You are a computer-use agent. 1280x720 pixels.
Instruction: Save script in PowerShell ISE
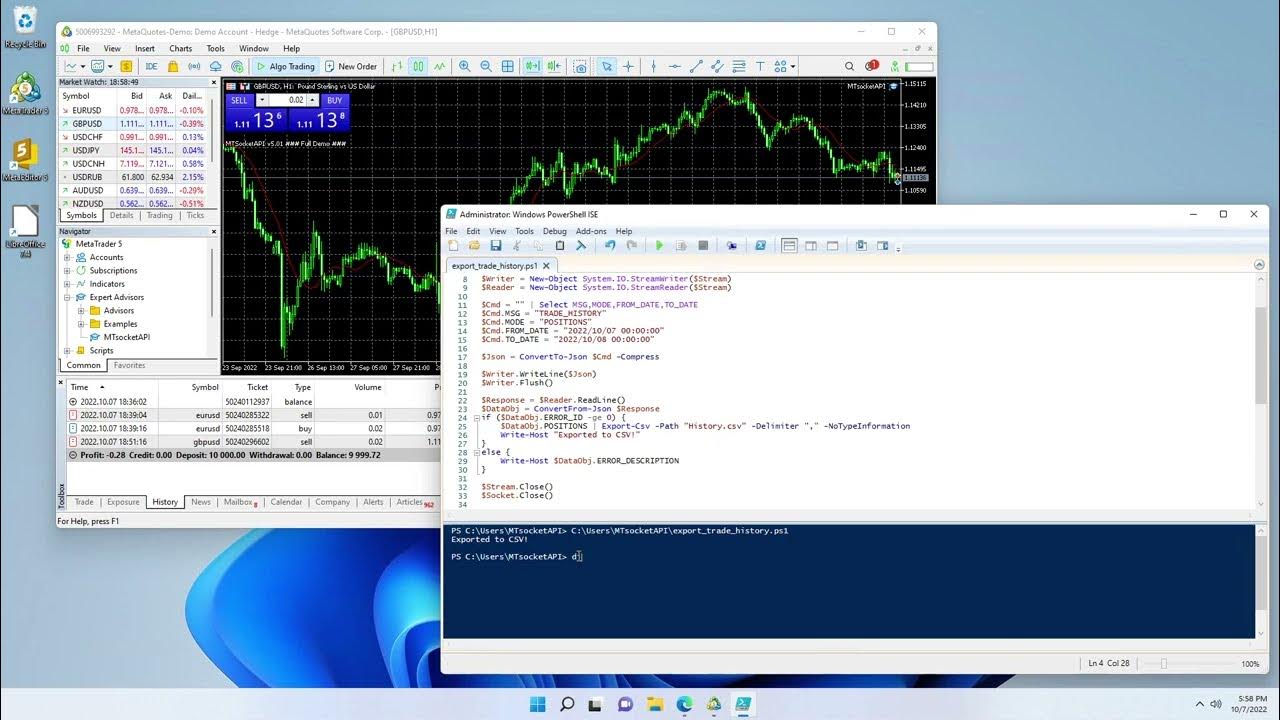tap(496, 246)
